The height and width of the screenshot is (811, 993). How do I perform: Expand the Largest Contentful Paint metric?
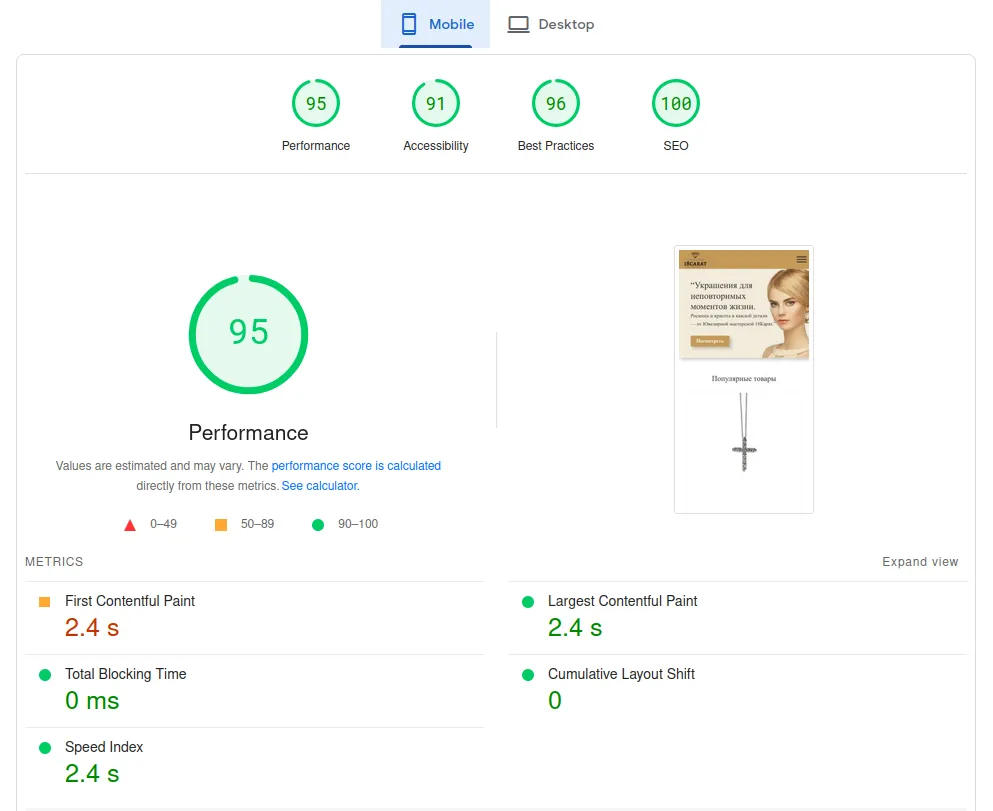[x=737, y=617]
